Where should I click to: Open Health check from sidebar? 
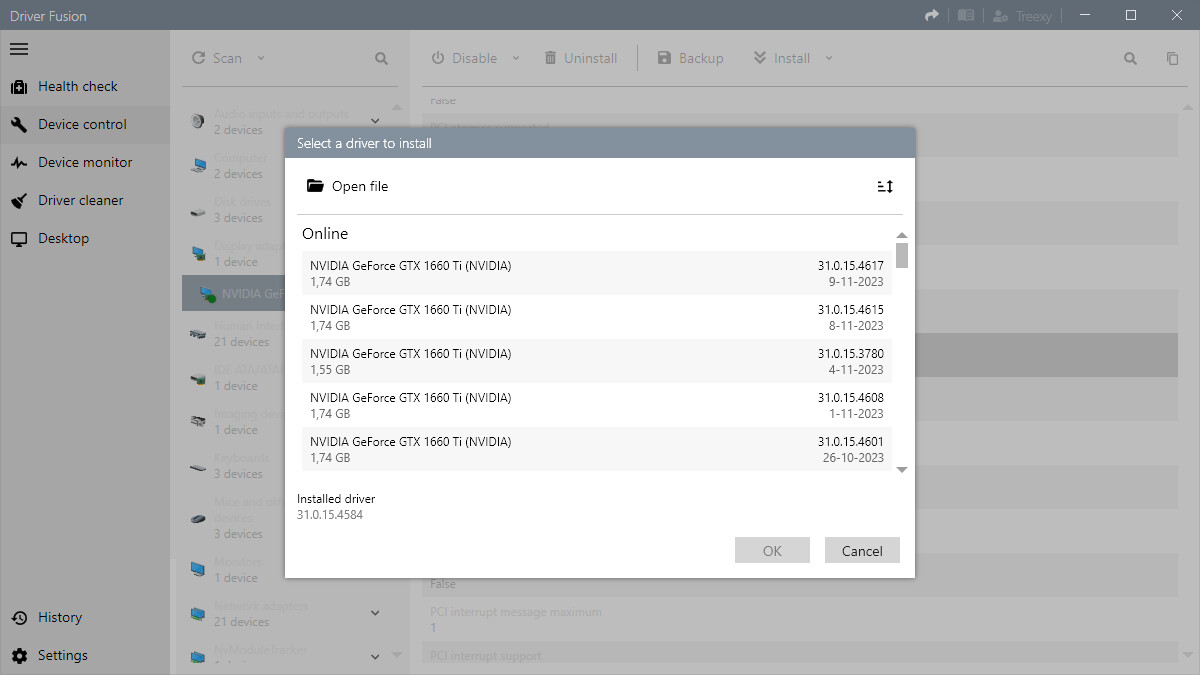(77, 87)
